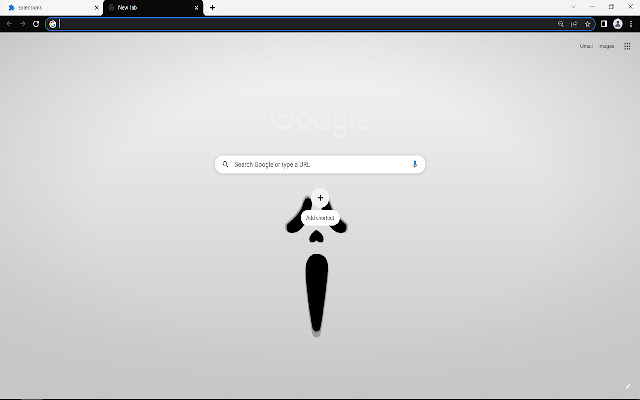The width and height of the screenshot is (640, 400).
Task: Select the New Tab browser tab
Action: coord(152,8)
